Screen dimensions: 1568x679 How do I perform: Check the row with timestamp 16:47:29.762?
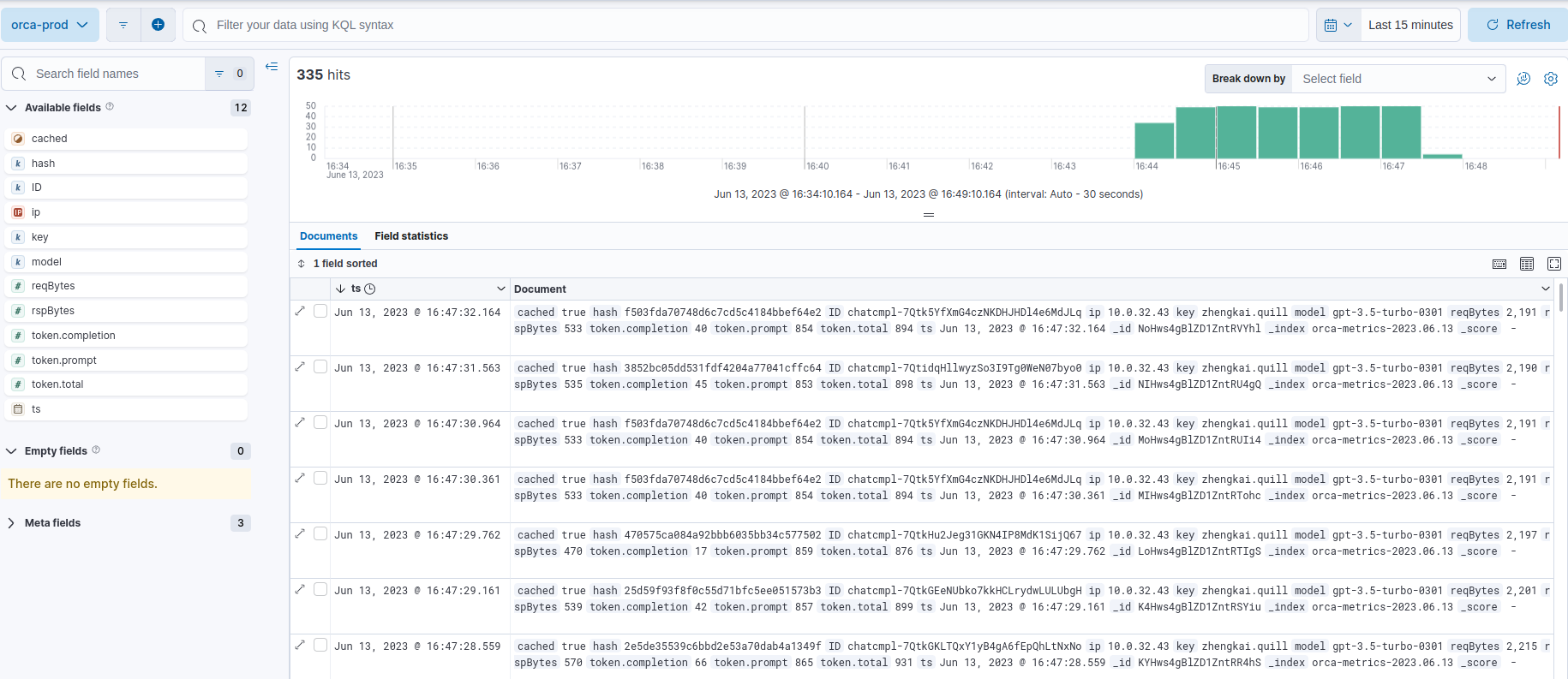tap(320, 533)
